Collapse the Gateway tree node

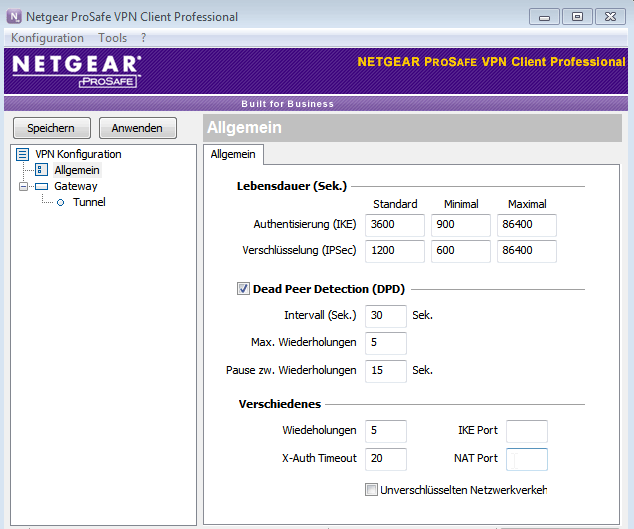click(23, 186)
